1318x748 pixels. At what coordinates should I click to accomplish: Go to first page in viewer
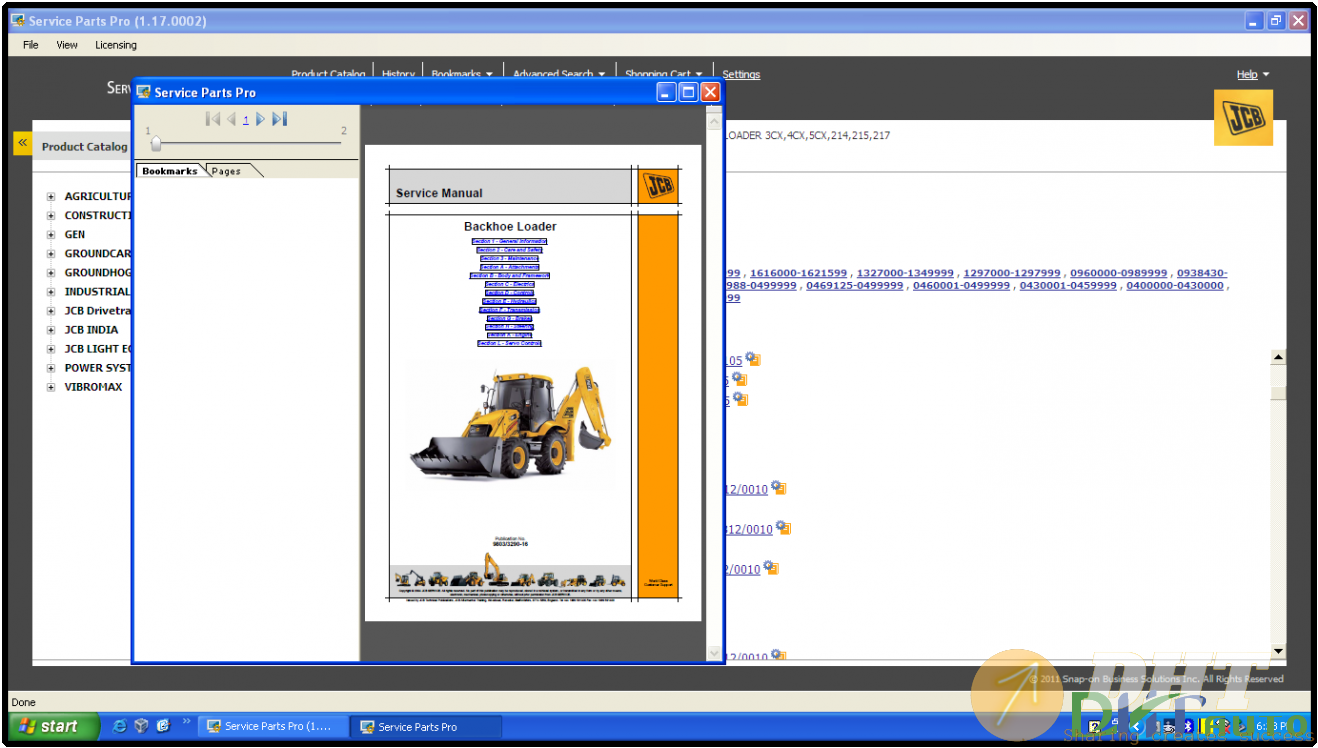coord(213,119)
